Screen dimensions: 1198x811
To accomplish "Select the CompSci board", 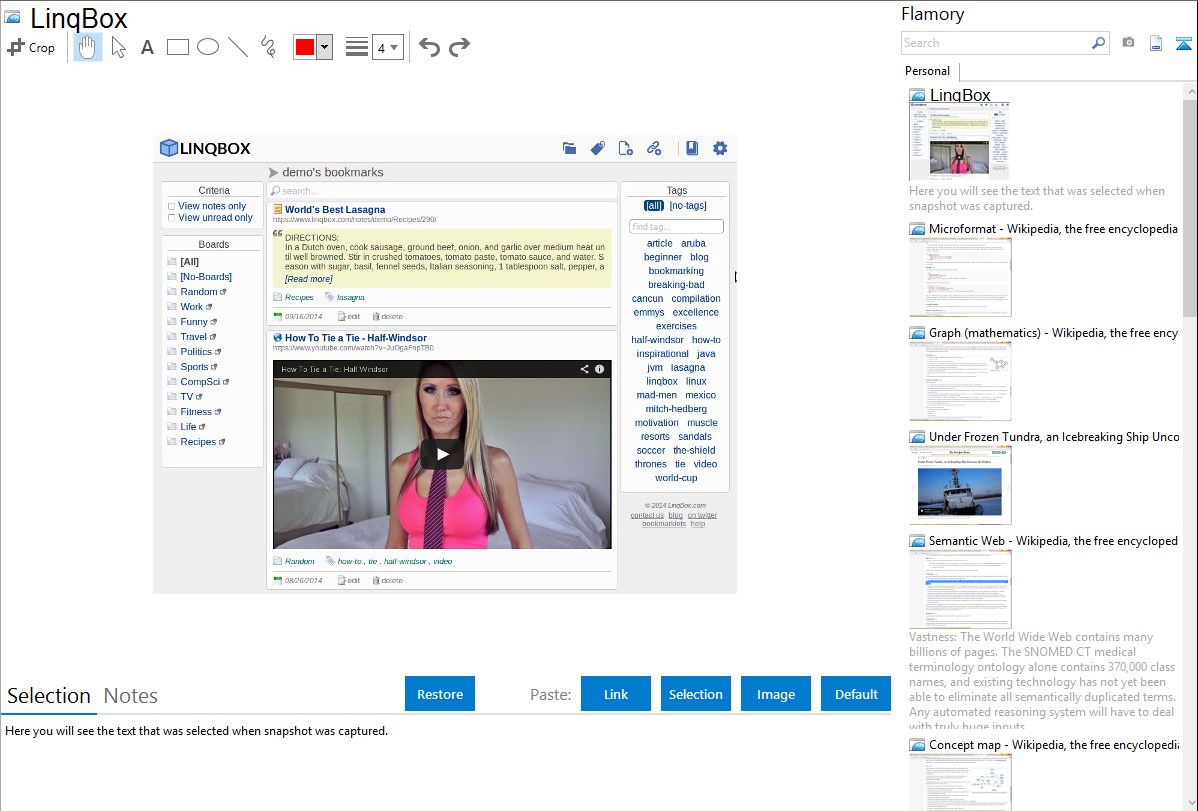I will (200, 381).
